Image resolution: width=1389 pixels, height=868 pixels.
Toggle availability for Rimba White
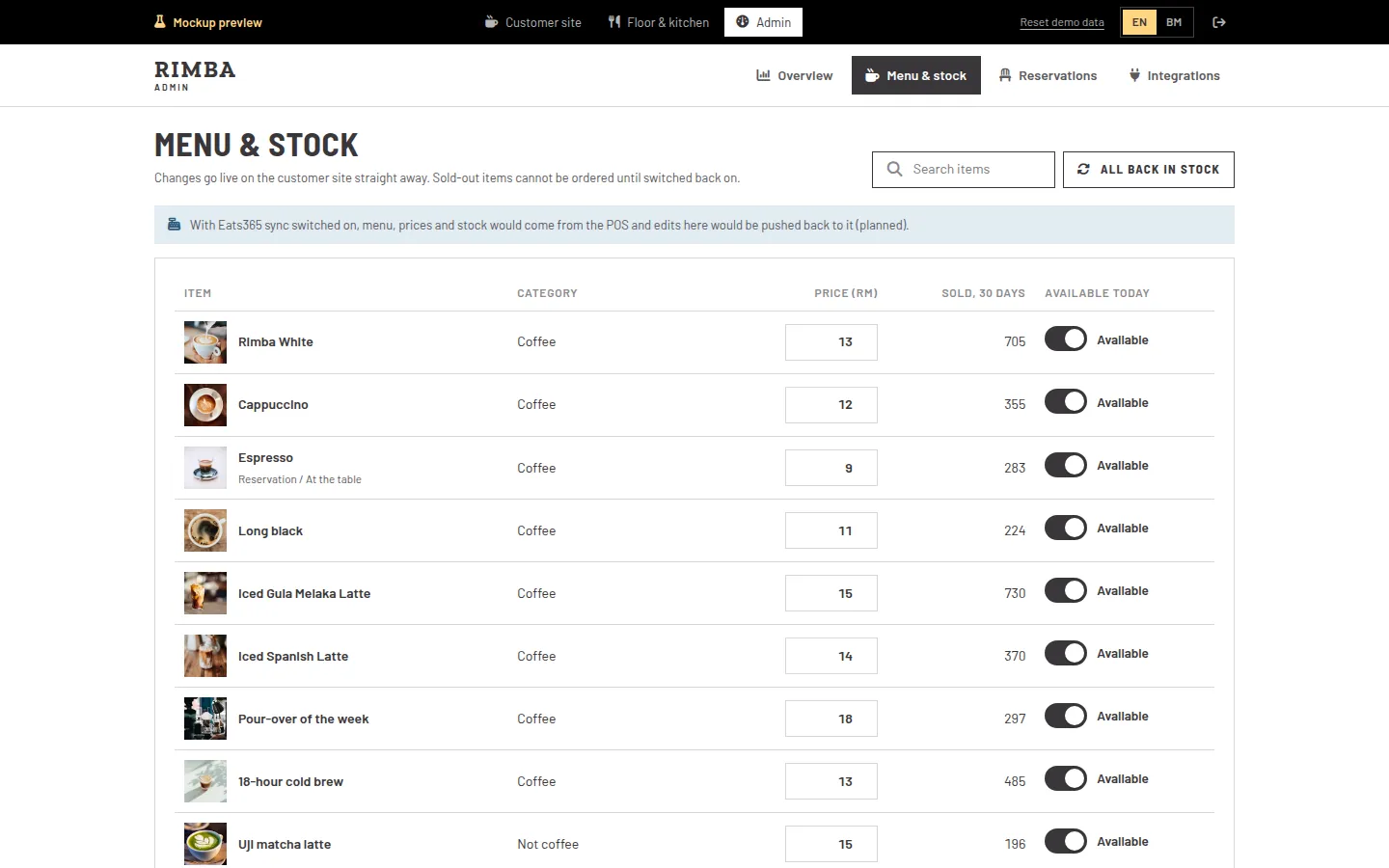click(1066, 339)
